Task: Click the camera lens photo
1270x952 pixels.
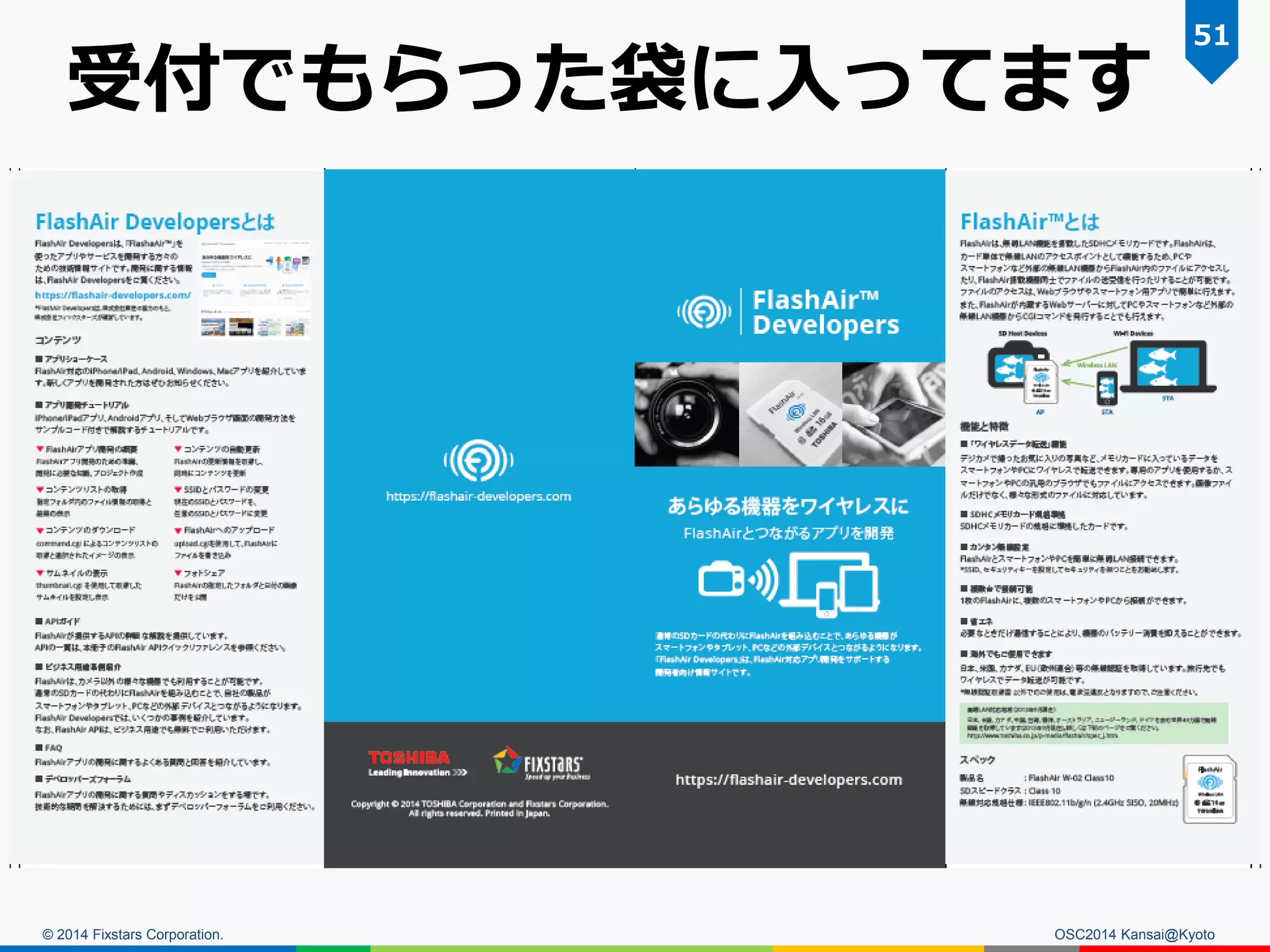Action: 686,414
